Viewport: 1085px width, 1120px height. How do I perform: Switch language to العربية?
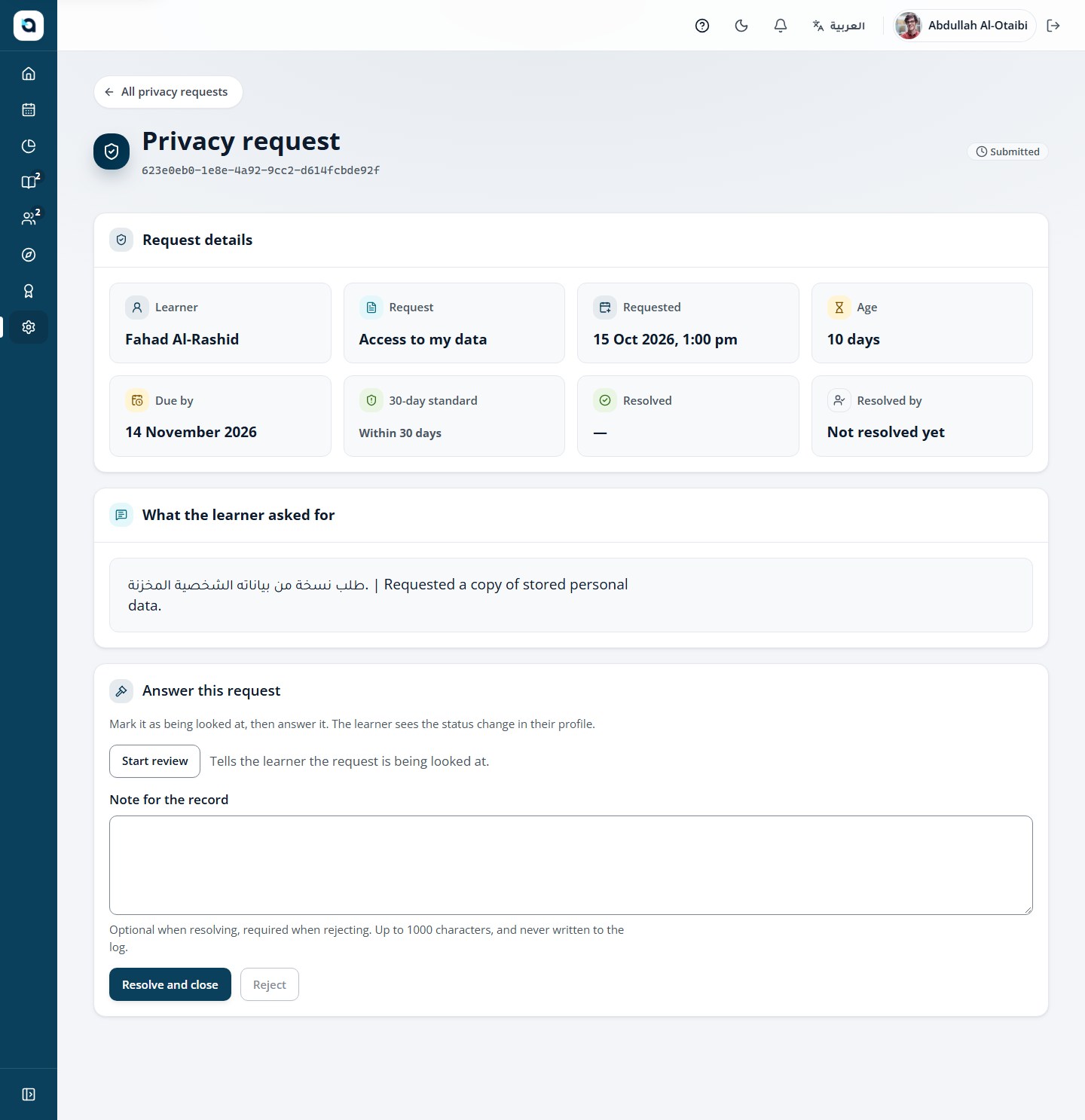pos(839,26)
